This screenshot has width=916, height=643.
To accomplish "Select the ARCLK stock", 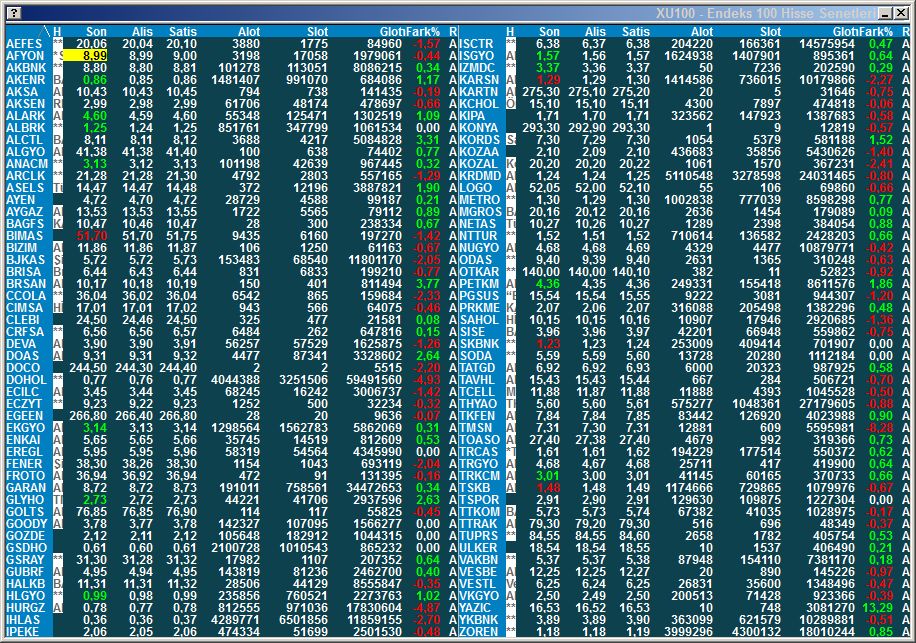I will pyautogui.click(x=25, y=176).
